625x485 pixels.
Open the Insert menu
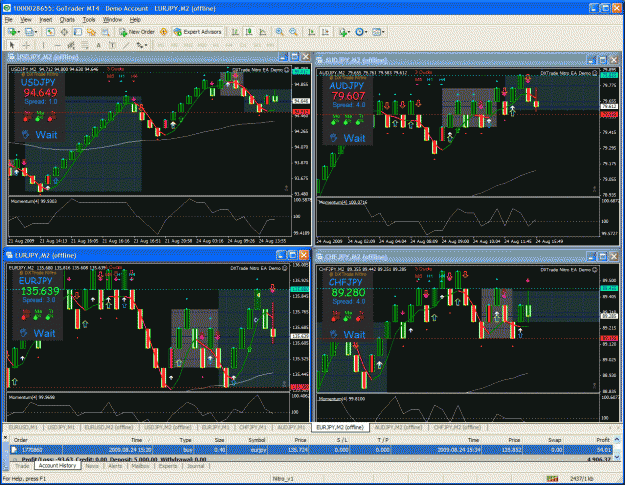(x=45, y=20)
